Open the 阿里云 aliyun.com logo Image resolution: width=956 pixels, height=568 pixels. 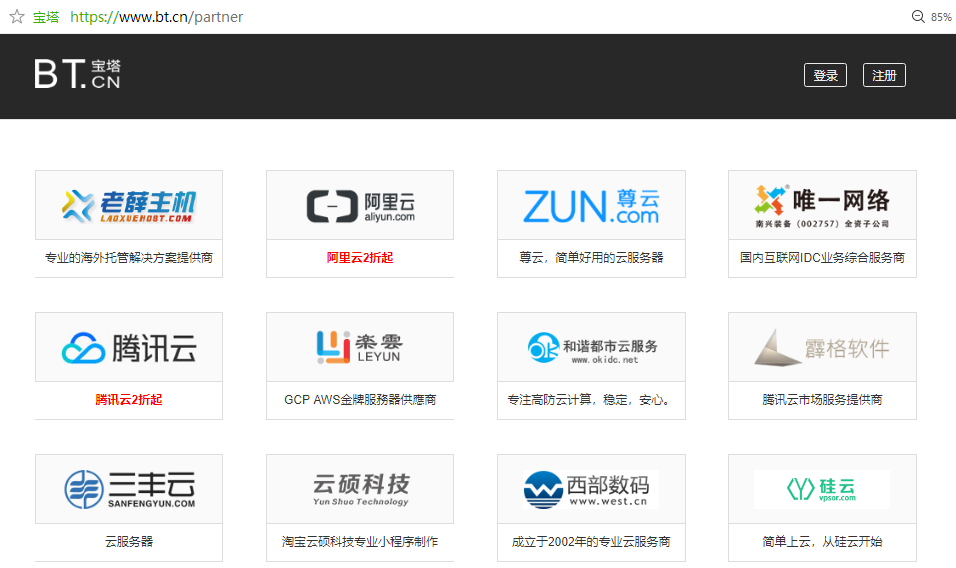(360, 205)
